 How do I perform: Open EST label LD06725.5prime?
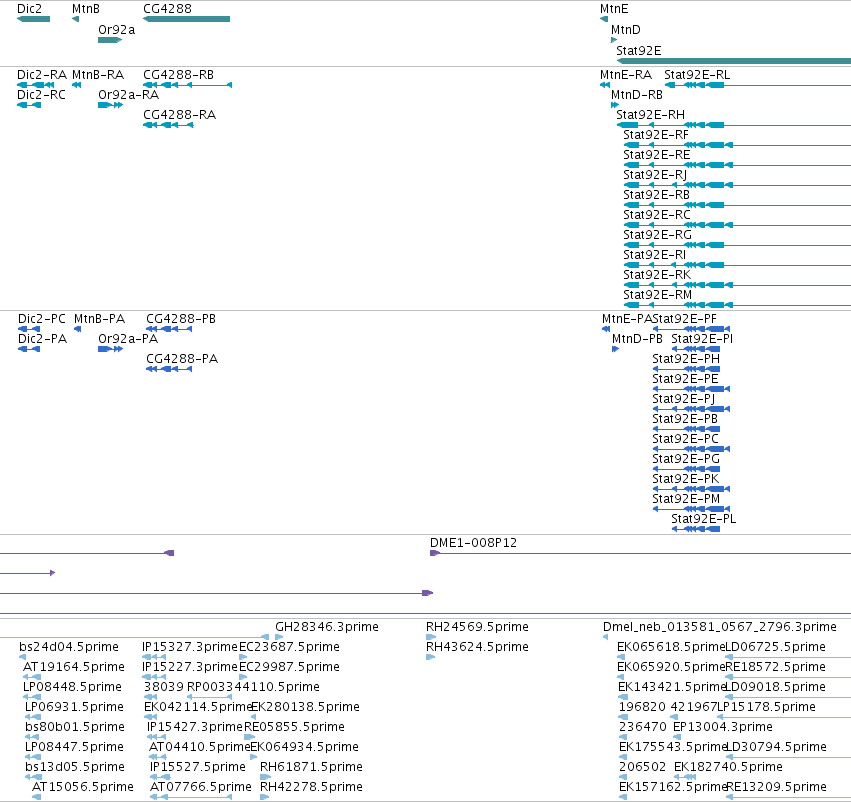776,647
